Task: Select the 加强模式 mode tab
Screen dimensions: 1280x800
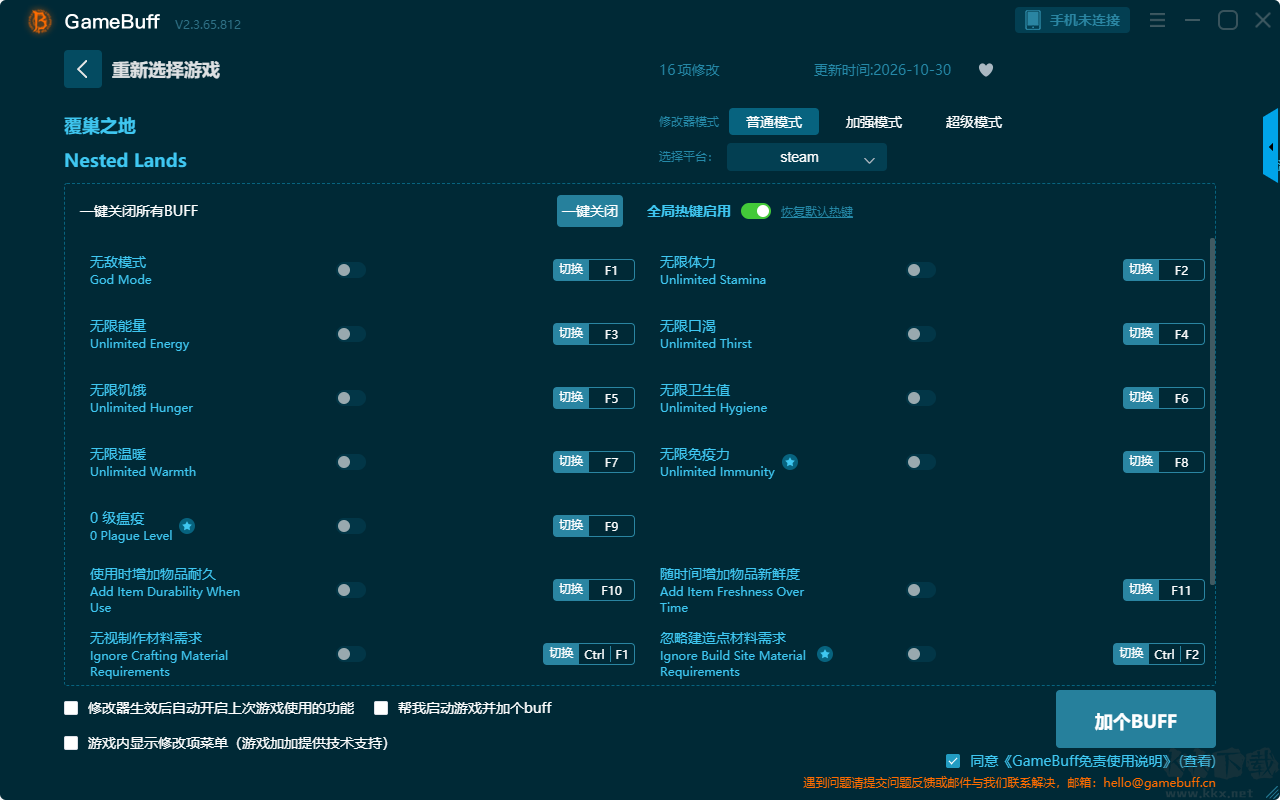Action: pyautogui.click(x=874, y=122)
